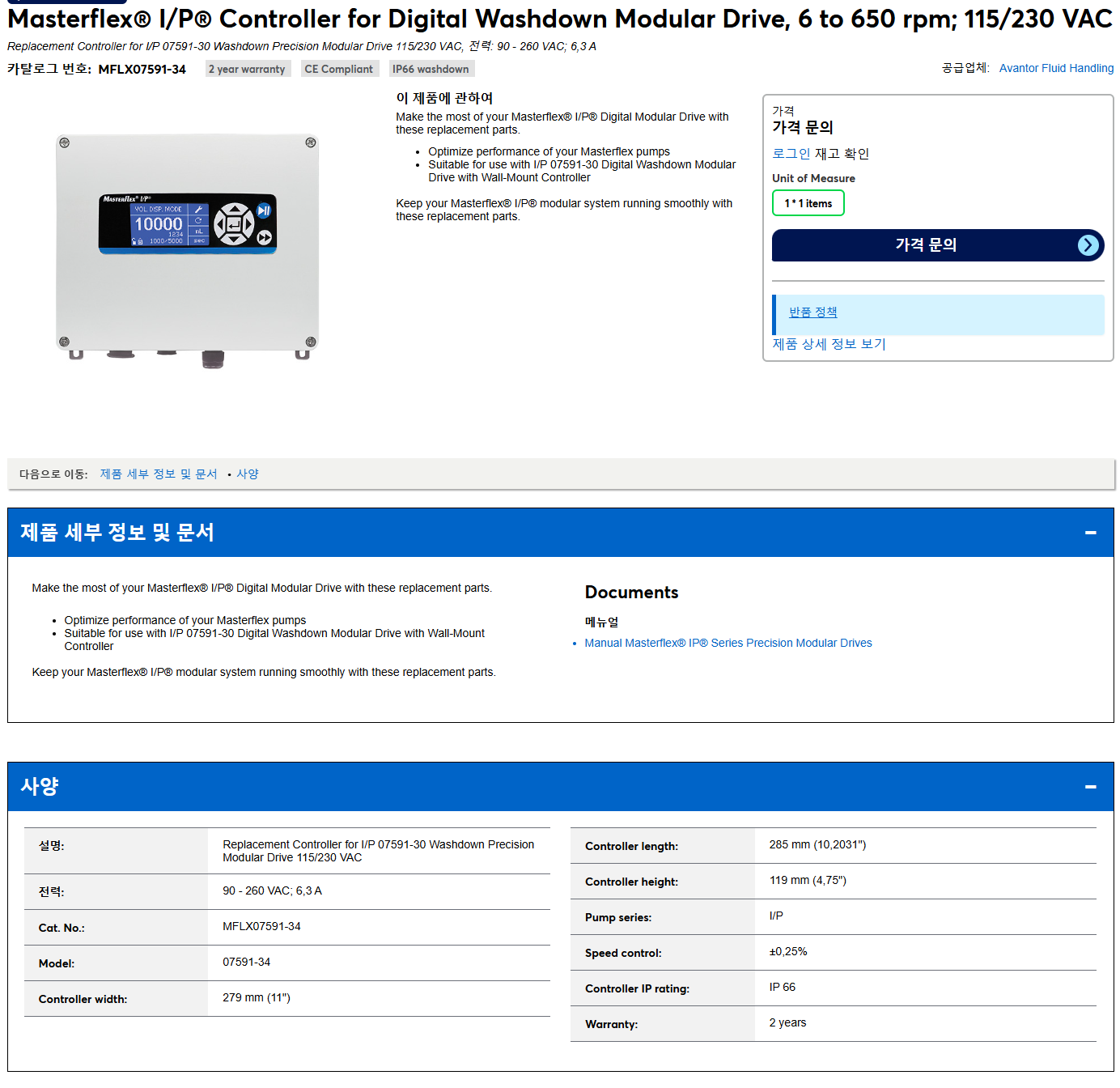Click the Cat. No. value MFLX07591-34 in table
This screenshot has width=1120, height=1088.
261,926
